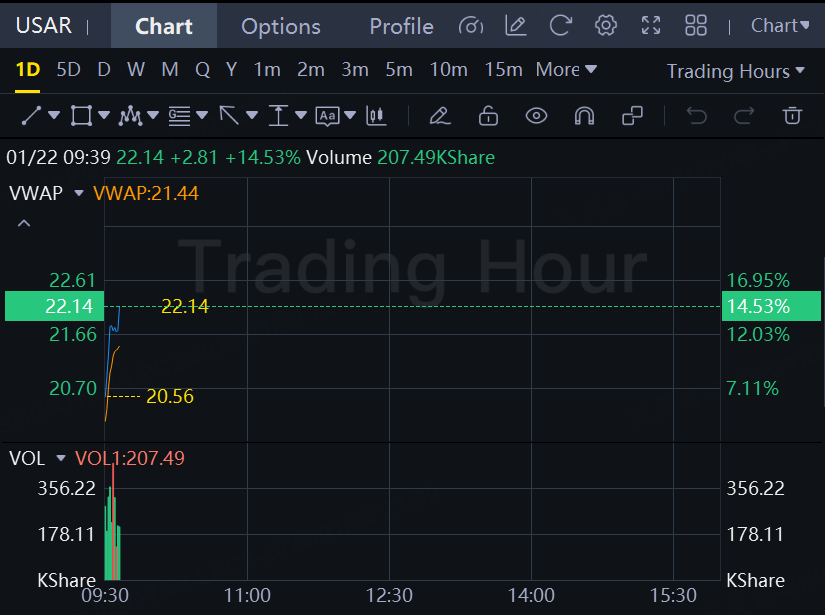Open the VWAP indicator dropdown
The width and height of the screenshot is (825, 615).
coord(79,193)
